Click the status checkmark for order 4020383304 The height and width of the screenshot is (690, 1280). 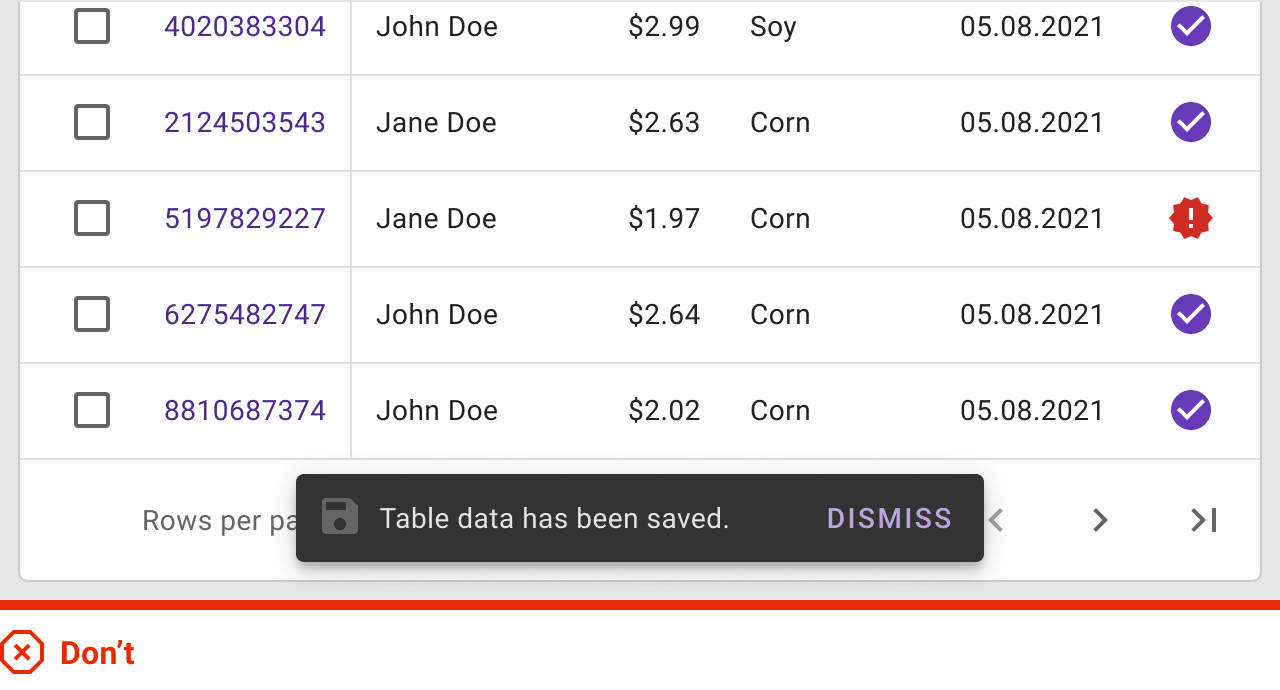[x=1190, y=27]
